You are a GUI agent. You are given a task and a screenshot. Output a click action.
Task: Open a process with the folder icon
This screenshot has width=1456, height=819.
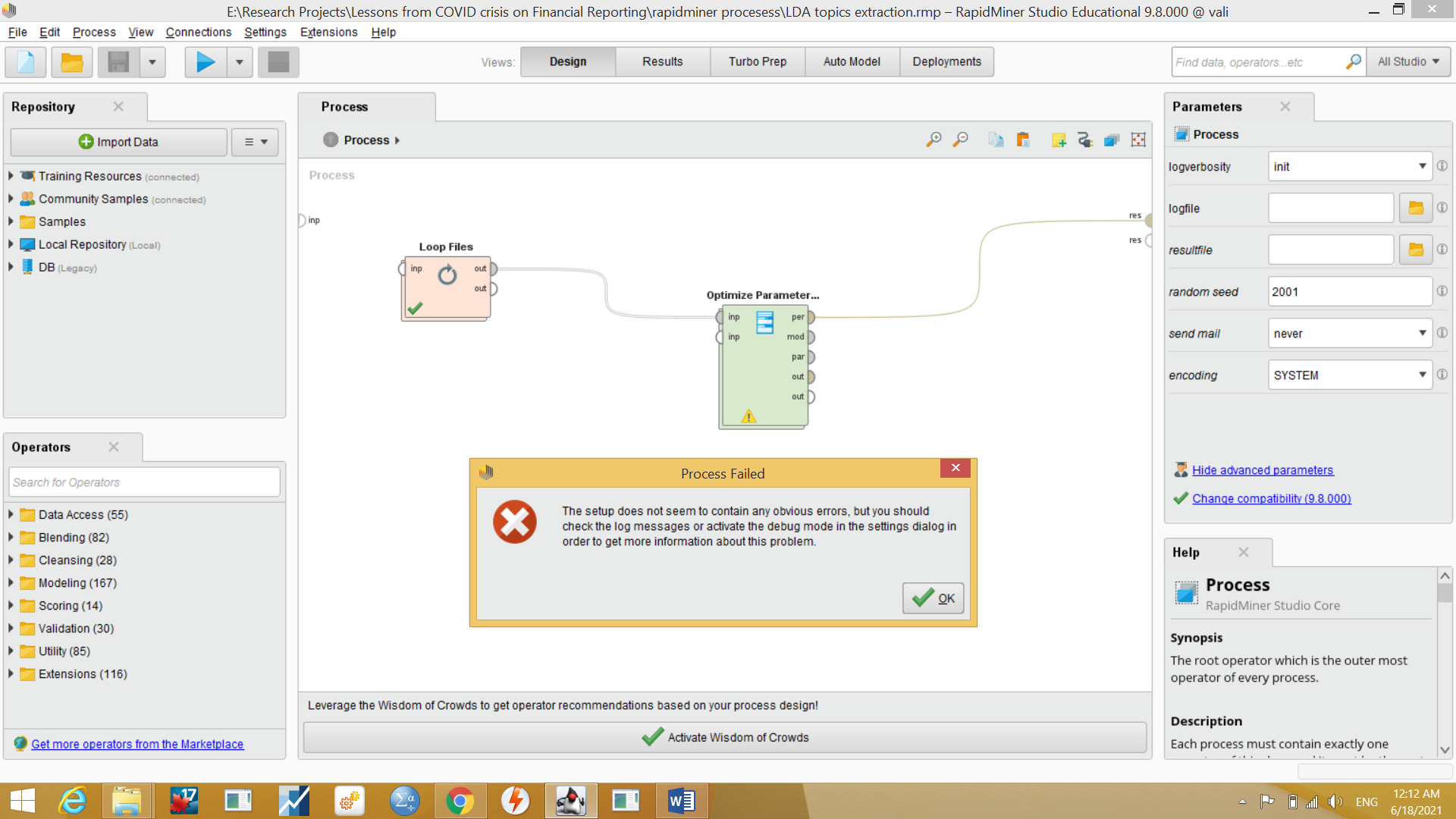pyautogui.click(x=72, y=61)
